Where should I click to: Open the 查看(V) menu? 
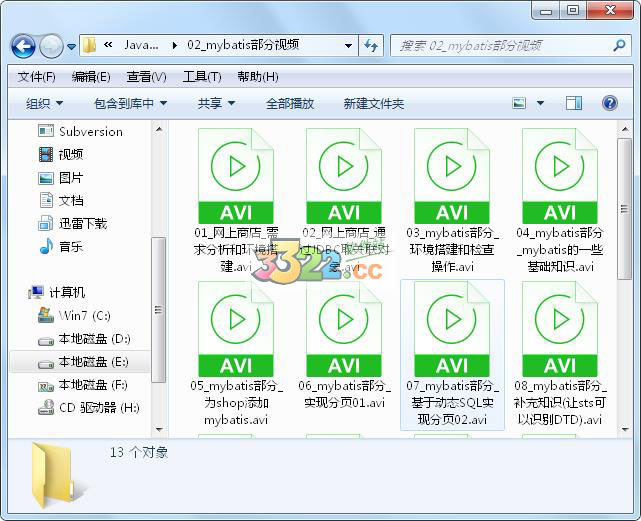click(146, 76)
